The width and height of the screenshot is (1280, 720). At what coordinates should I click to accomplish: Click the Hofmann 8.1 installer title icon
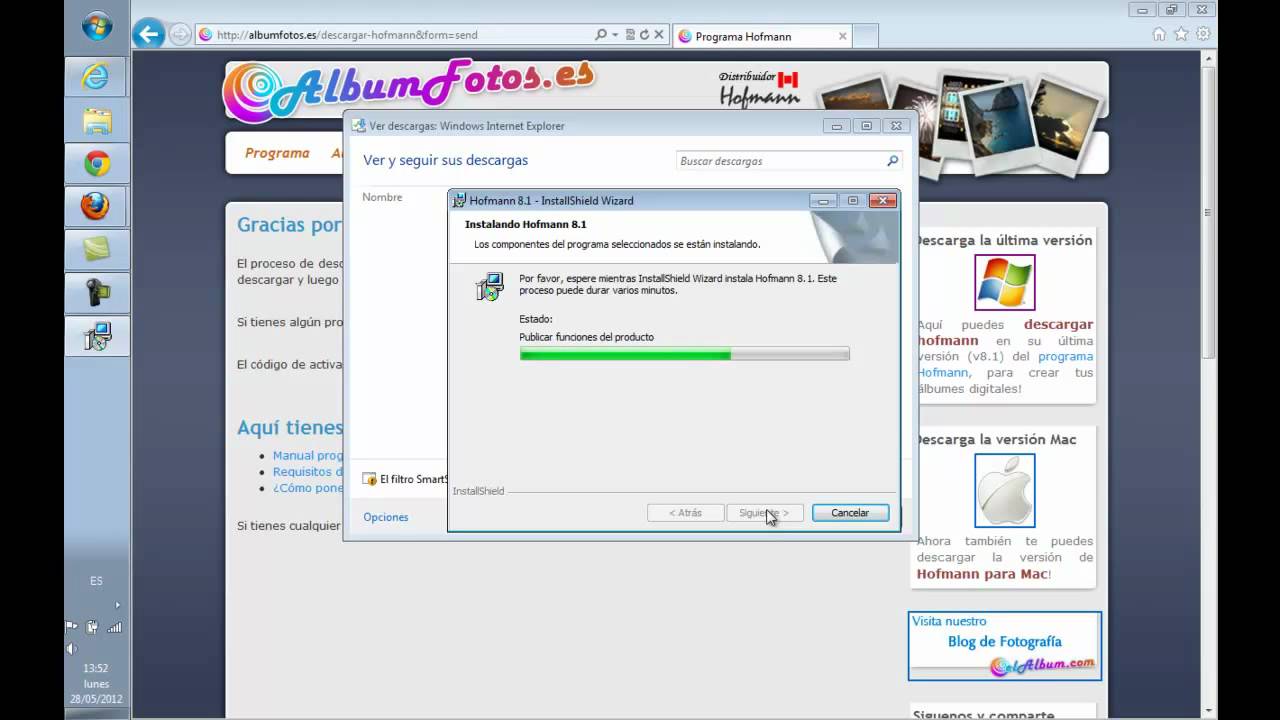[460, 200]
